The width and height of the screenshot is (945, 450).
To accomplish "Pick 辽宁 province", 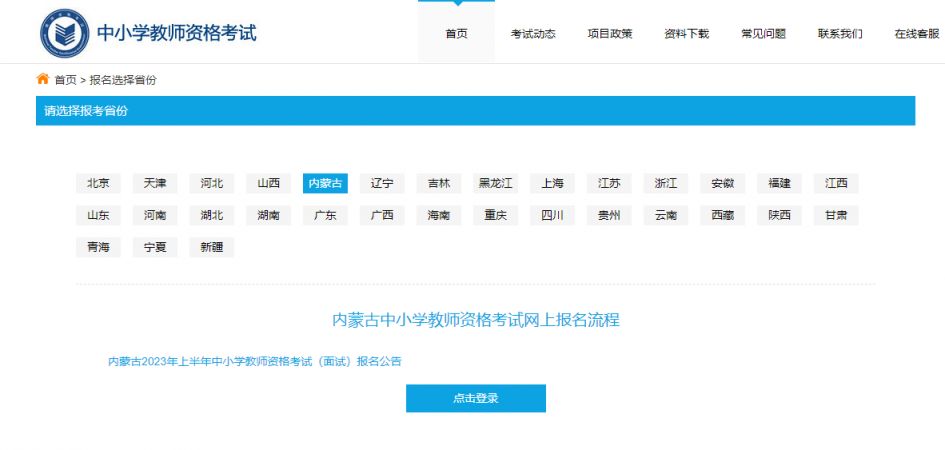I will 382,183.
